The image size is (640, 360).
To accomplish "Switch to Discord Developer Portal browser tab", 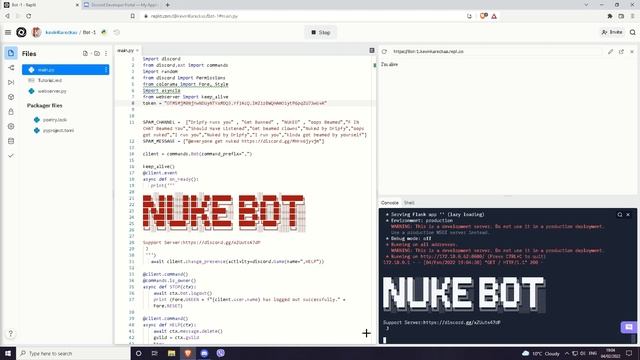I will point(121,5).
